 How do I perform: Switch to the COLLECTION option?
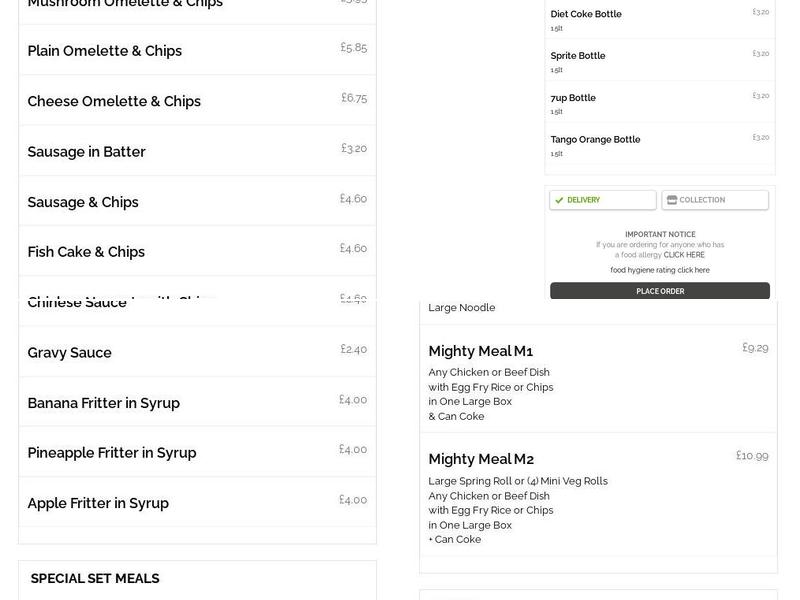(714, 200)
